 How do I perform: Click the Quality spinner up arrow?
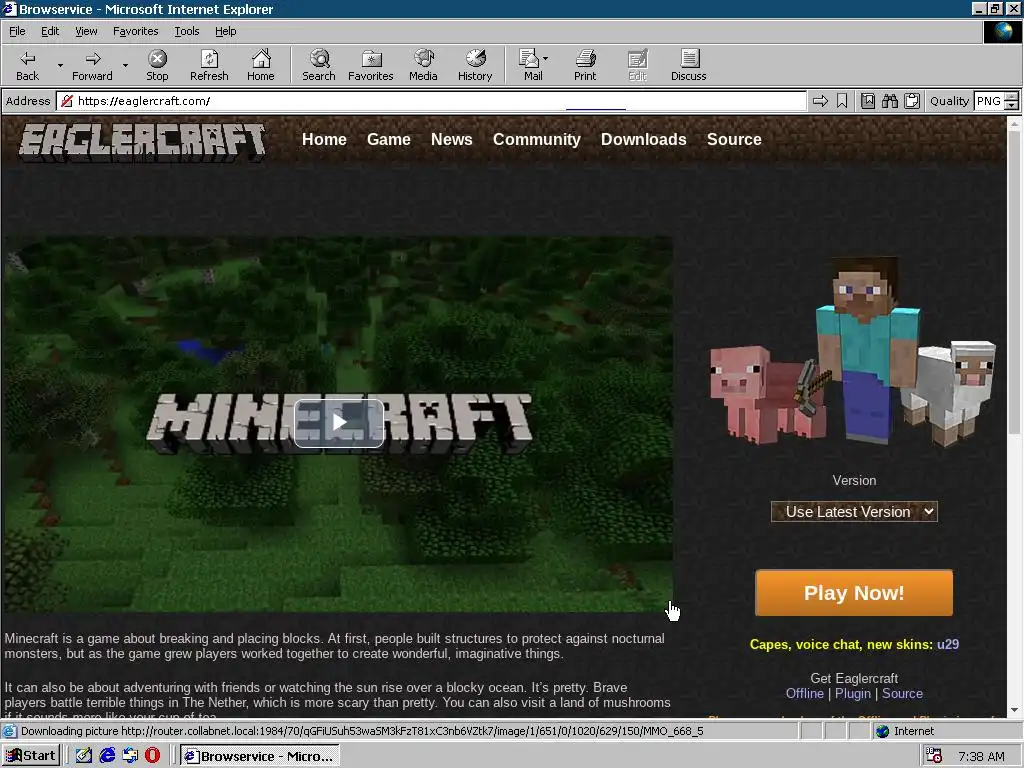(1012, 97)
